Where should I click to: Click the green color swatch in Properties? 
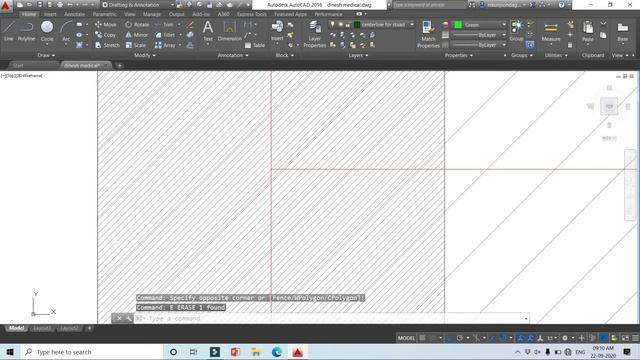point(458,25)
